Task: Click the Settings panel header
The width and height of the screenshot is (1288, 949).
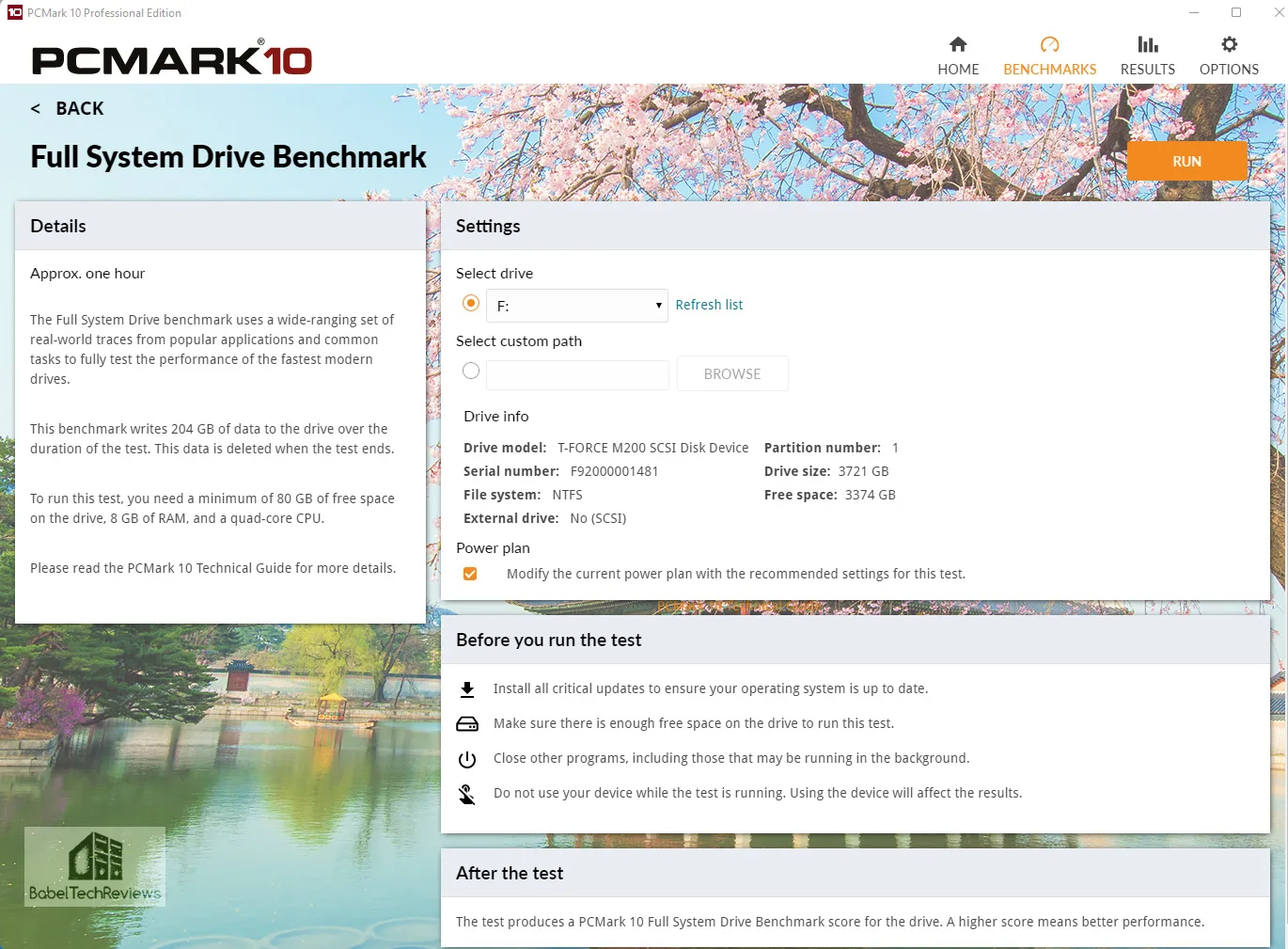Action: pos(856,226)
